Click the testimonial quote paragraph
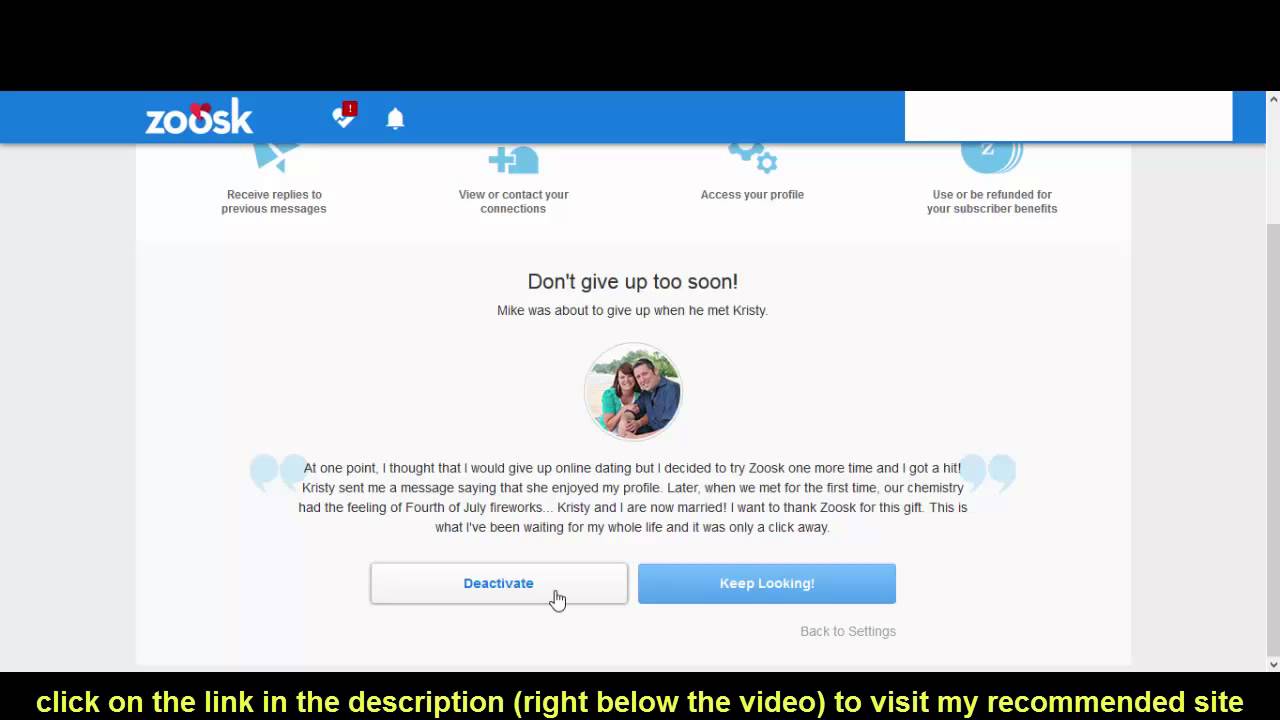This screenshot has width=1280, height=720. [633, 497]
